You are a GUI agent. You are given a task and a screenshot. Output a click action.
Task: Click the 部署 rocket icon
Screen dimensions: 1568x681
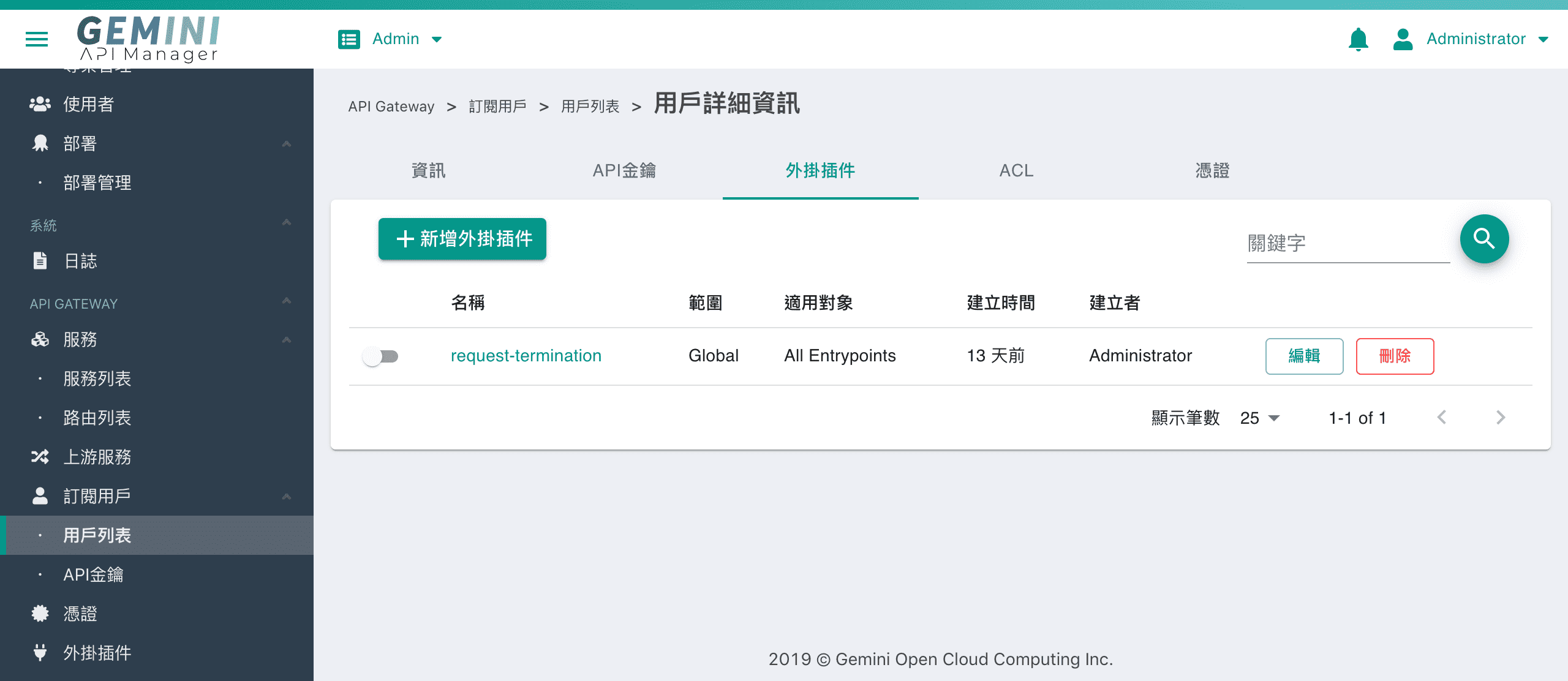pyautogui.click(x=40, y=143)
